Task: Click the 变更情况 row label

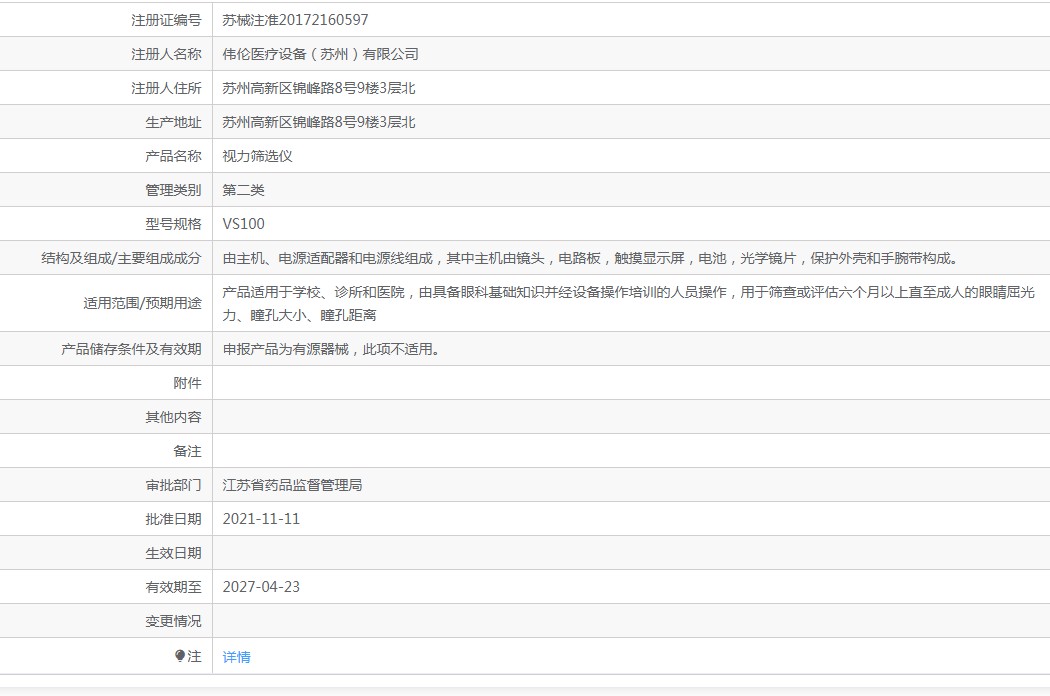Action: click(173, 621)
